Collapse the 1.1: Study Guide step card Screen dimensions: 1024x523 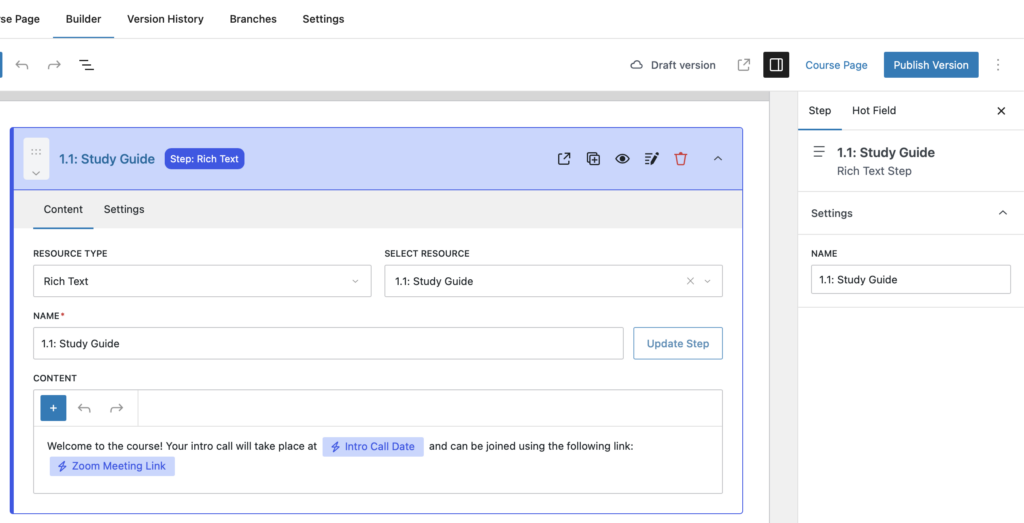tap(718, 159)
